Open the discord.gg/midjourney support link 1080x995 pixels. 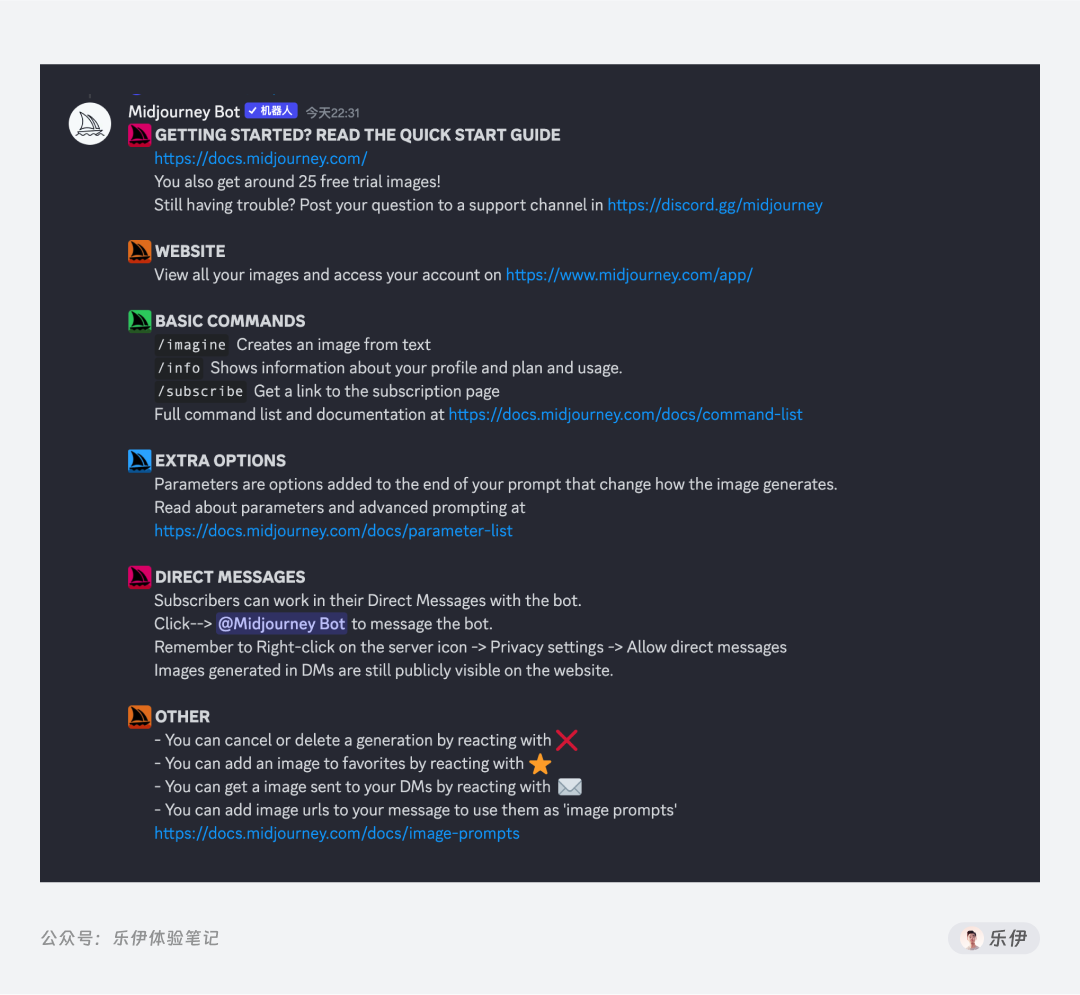click(715, 205)
